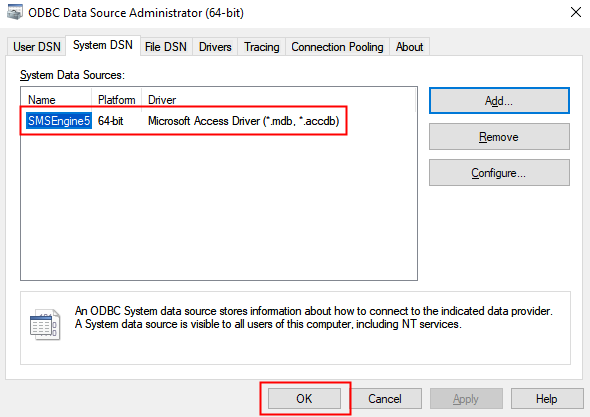Sort by the Name column header
590x417 pixels.
click(56, 100)
